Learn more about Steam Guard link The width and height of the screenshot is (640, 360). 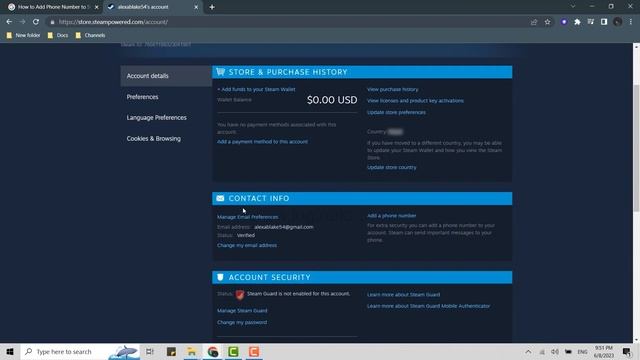[403, 295]
